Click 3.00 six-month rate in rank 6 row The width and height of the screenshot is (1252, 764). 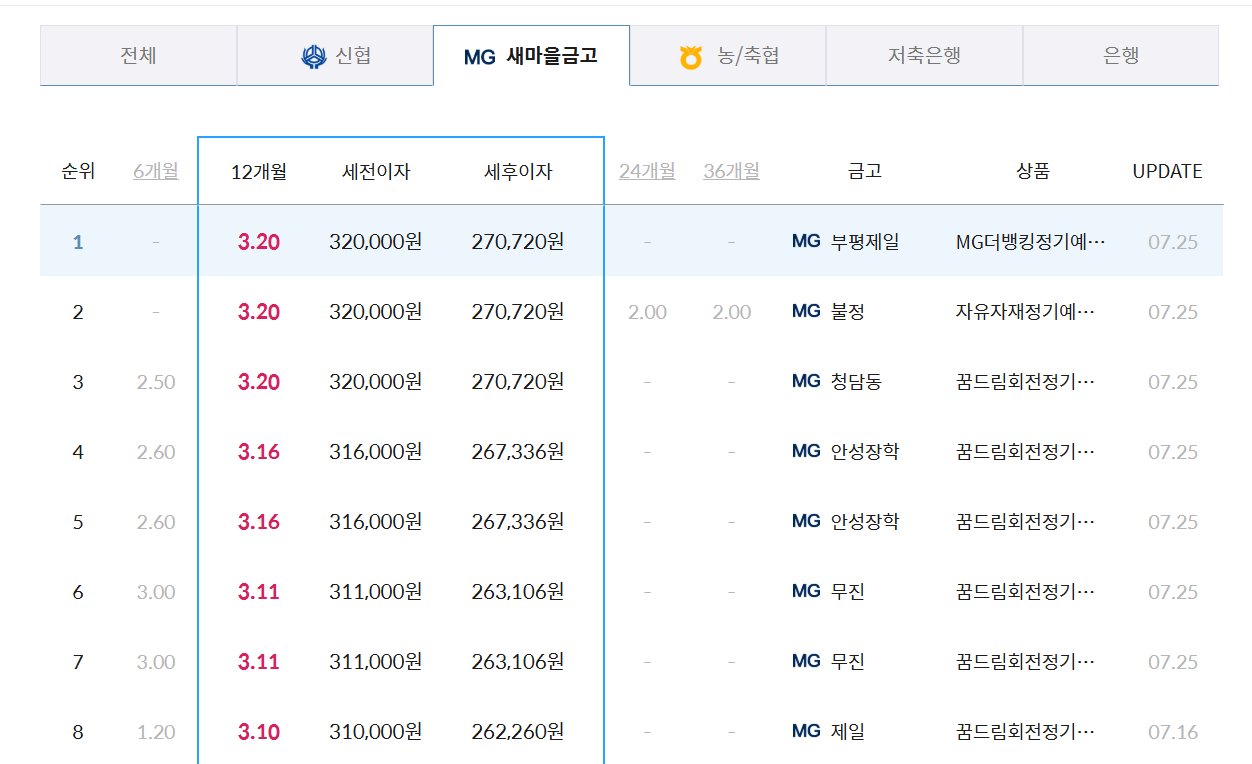[x=156, y=592]
